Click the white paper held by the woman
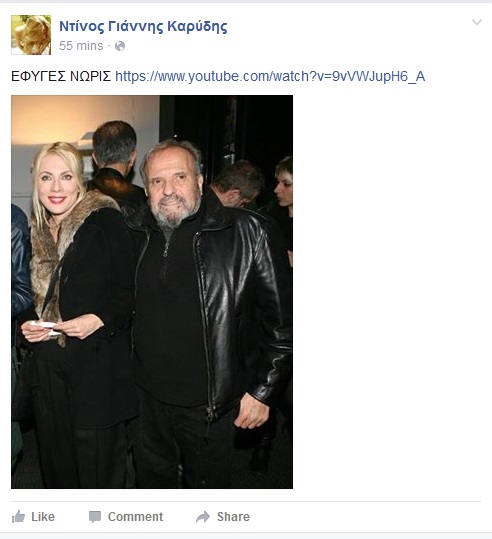Screen dimensions: 492x539 [x=44, y=327]
